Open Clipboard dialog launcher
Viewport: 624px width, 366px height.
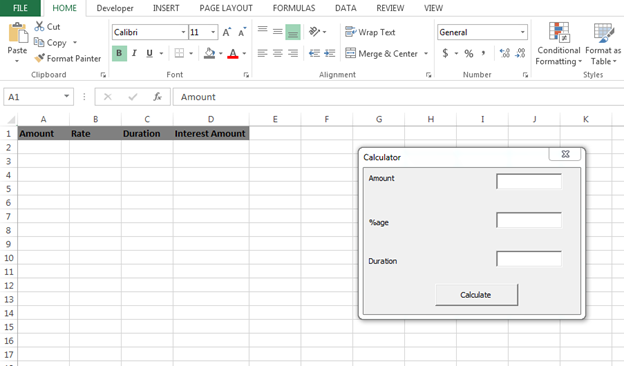tap(103, 75)
